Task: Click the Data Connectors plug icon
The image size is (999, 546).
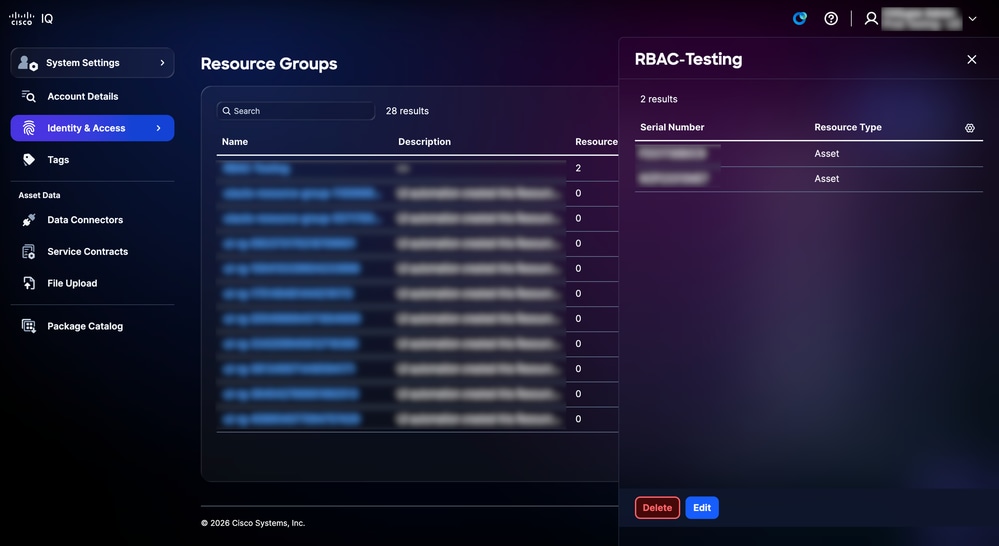Action: [x=29, y=220]
